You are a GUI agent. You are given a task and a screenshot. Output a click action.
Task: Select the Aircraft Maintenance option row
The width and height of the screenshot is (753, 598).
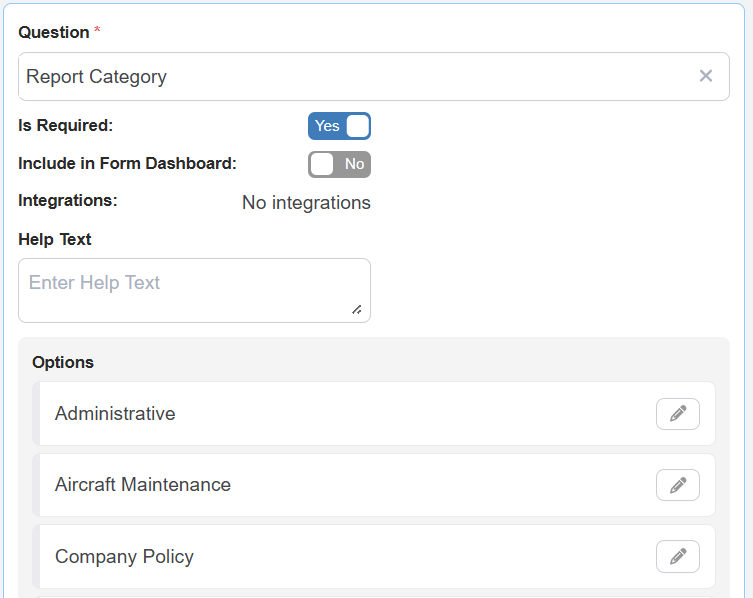pos(300,485)
